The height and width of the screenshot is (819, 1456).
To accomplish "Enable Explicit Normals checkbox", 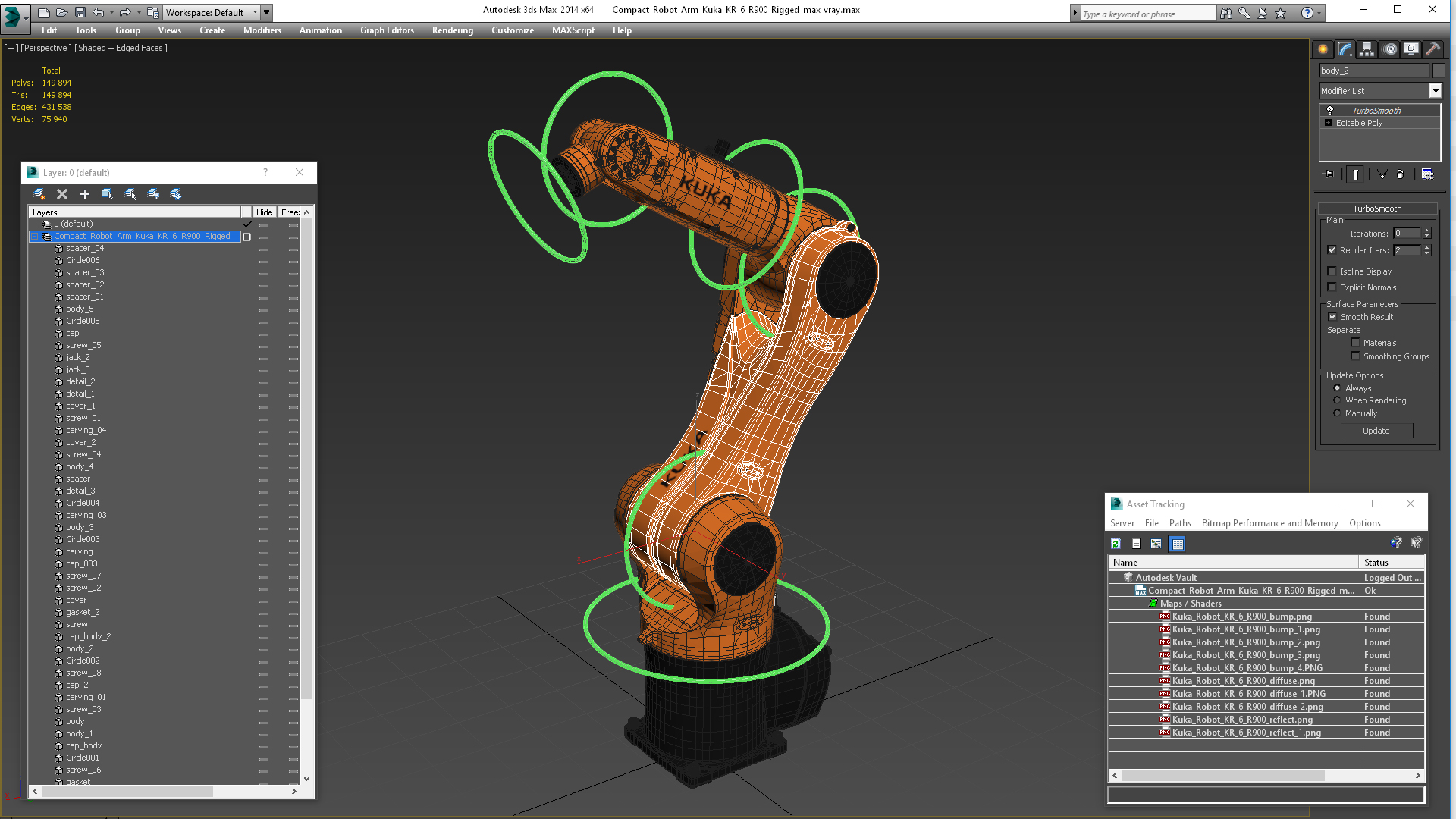I will click(x=1332, y=287).
